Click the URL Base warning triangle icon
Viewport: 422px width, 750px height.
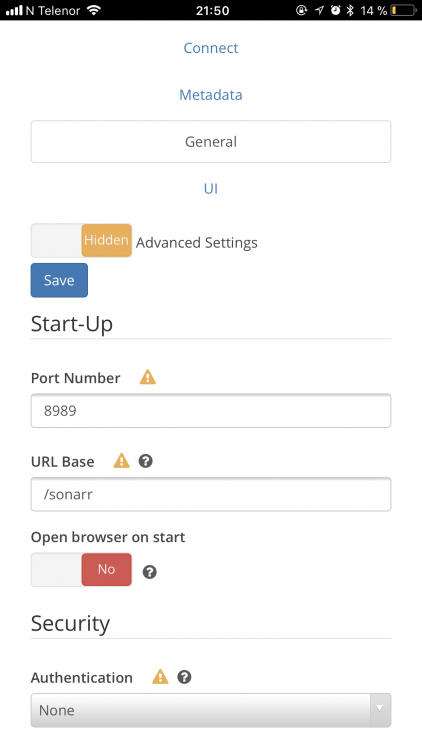(x=122, y=461)
